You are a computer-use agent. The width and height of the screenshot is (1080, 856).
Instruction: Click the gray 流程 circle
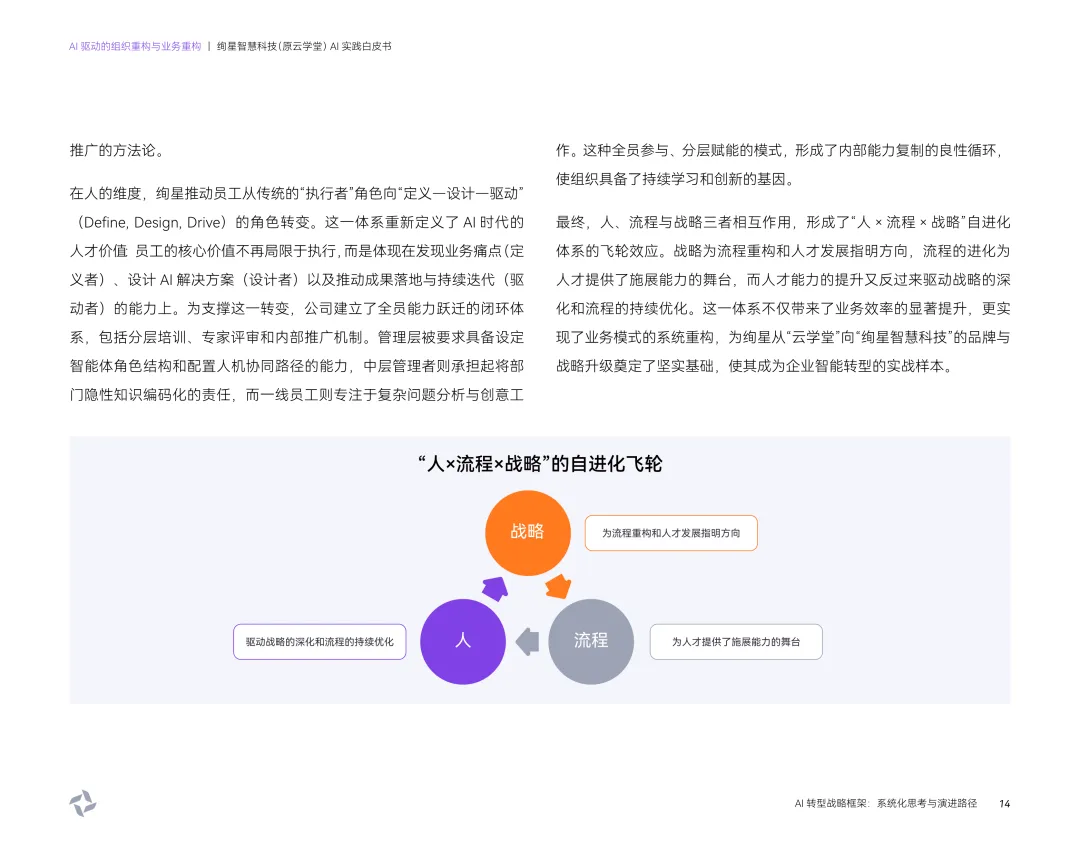coord(591,641)
